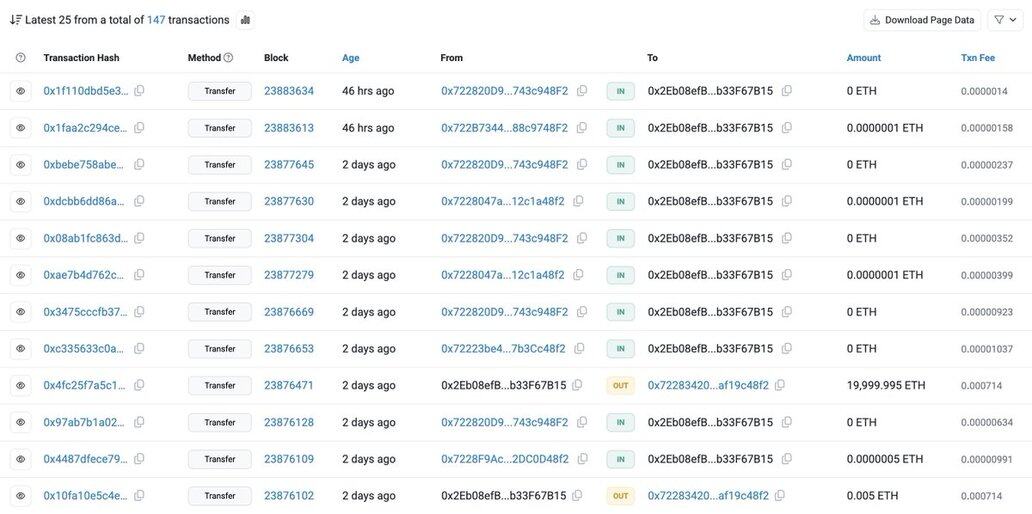Copy transaction hash 0x1f110dbd5e3

pos(139,91)
